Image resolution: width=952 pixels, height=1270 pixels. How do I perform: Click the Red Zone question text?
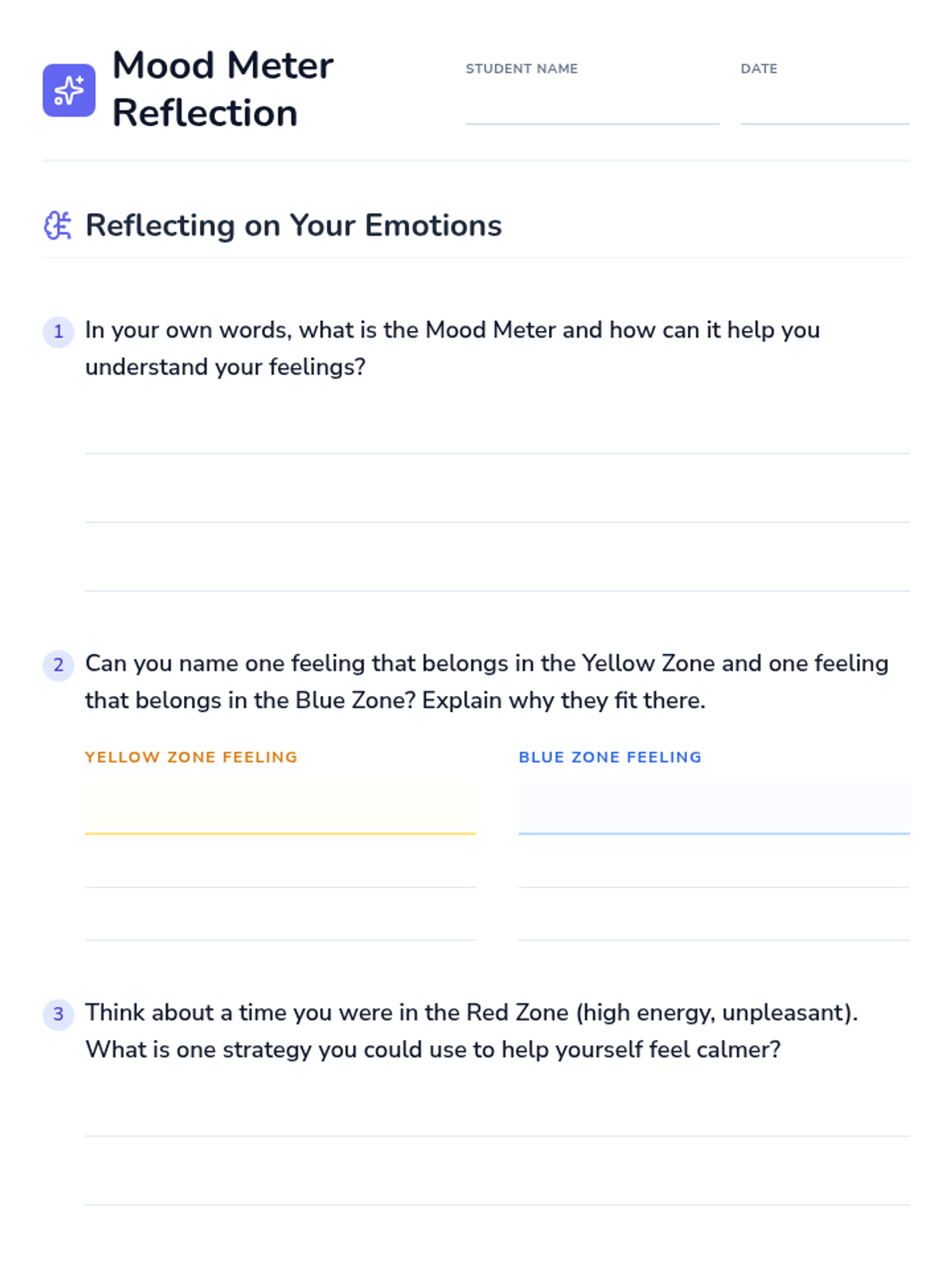471,1031
